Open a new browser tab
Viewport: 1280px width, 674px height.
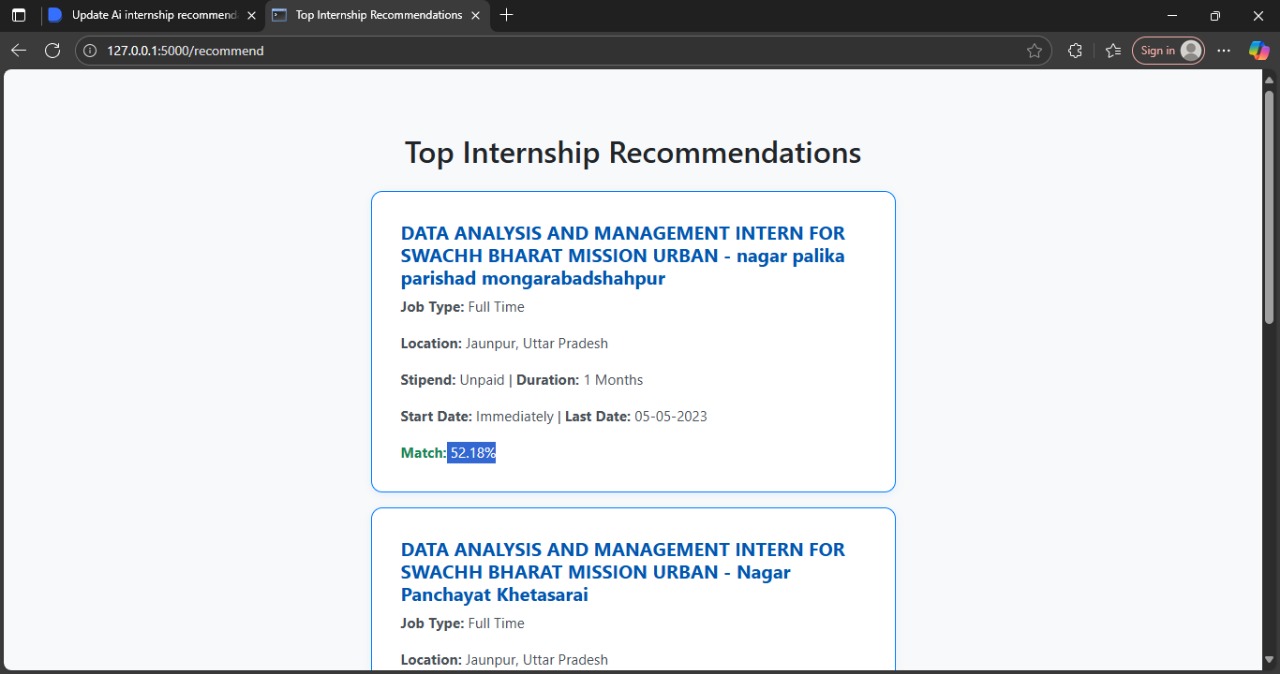(506, 15)
